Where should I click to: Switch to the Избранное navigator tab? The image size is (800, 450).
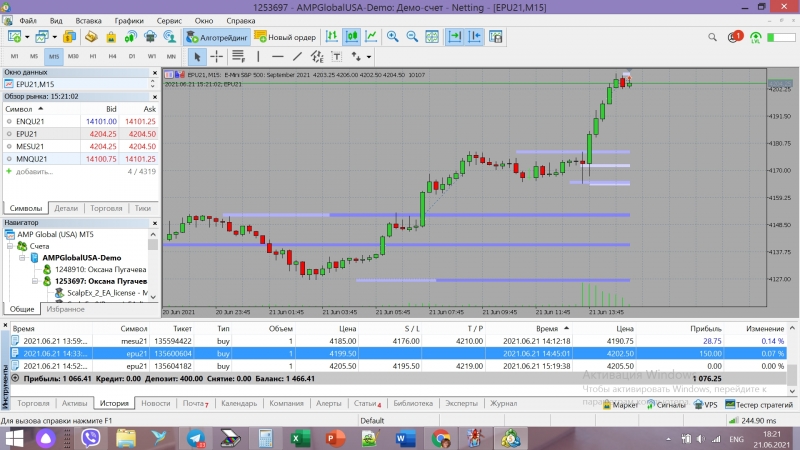(65, 309)
